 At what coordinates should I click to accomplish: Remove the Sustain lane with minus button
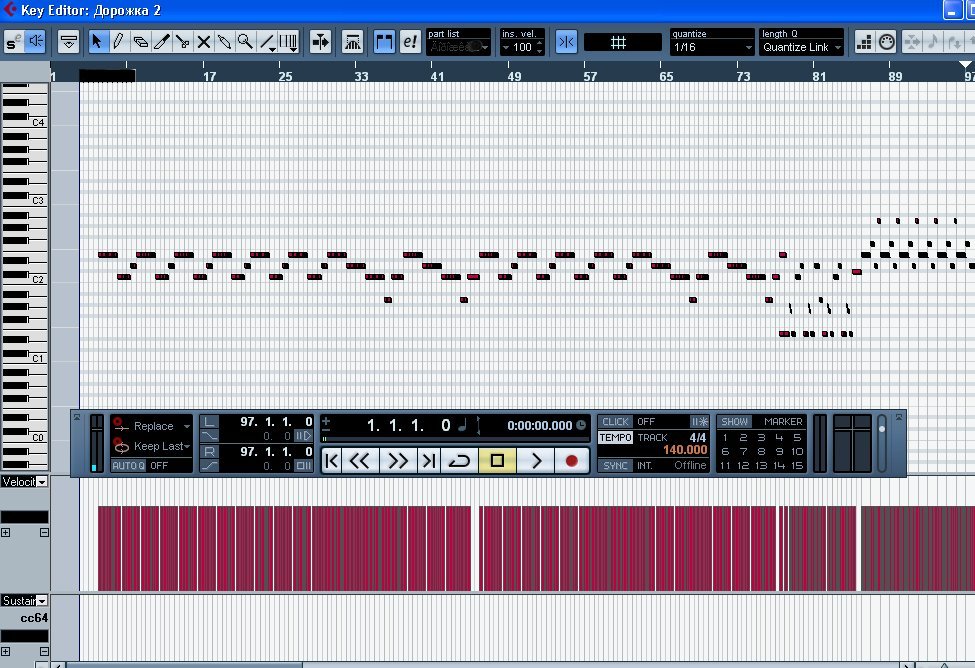click(x=44, y=651)
